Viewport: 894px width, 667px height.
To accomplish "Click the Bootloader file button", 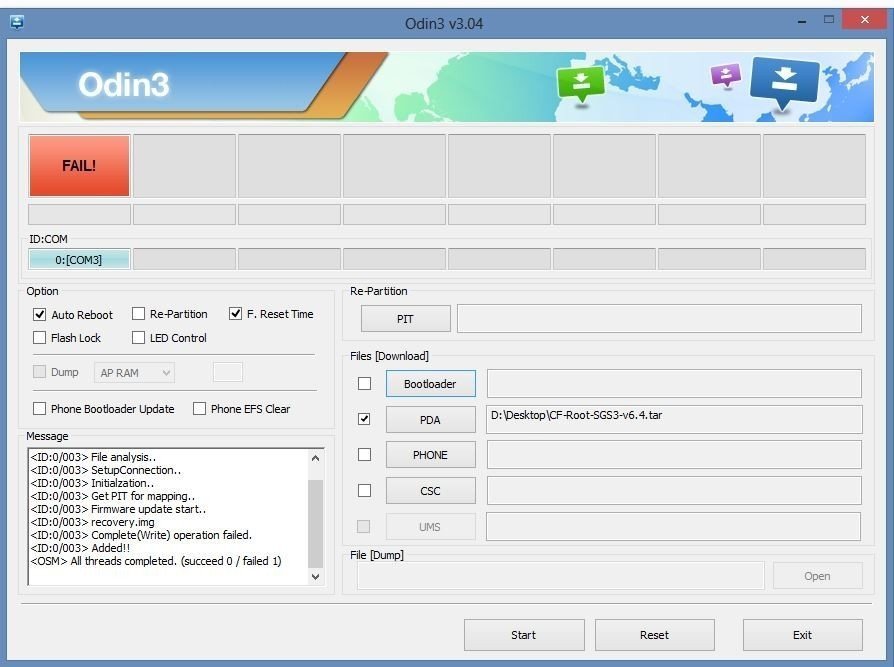I will tap(430, 384).
